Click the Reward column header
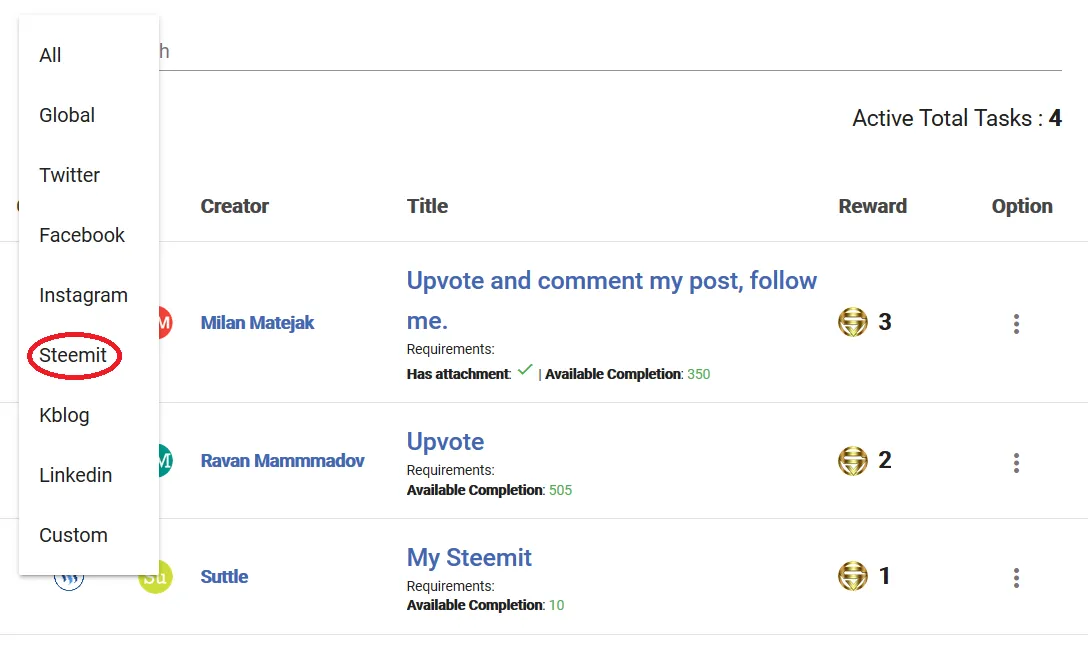Viewport: 1088px width, 660px height. pos(872,206)
